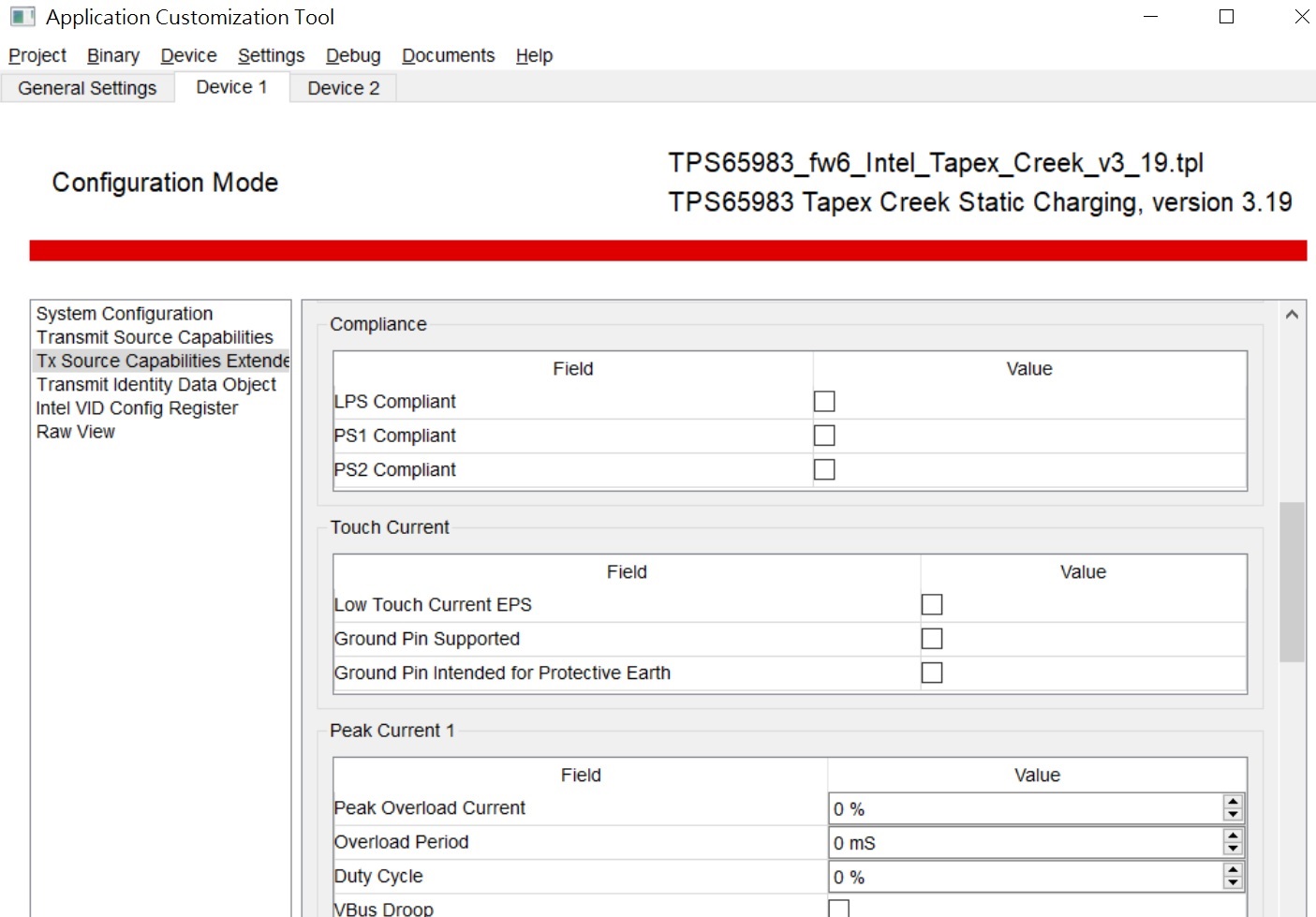Maximize the Application Customization Tool window
Screen dimensions: 1316x917
(1226, 17)
